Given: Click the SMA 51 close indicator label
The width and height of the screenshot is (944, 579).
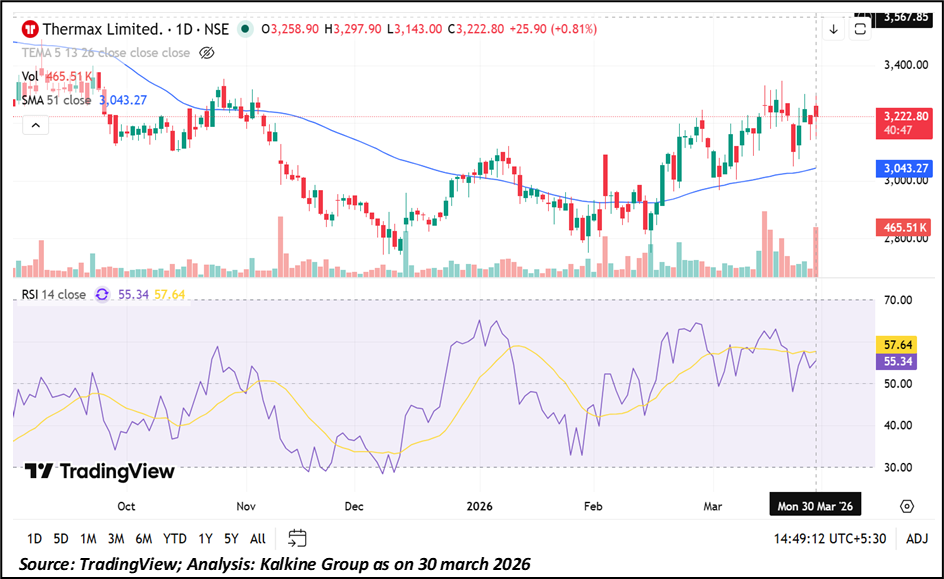Looking at the screenshot, I should tap(57, 100).
